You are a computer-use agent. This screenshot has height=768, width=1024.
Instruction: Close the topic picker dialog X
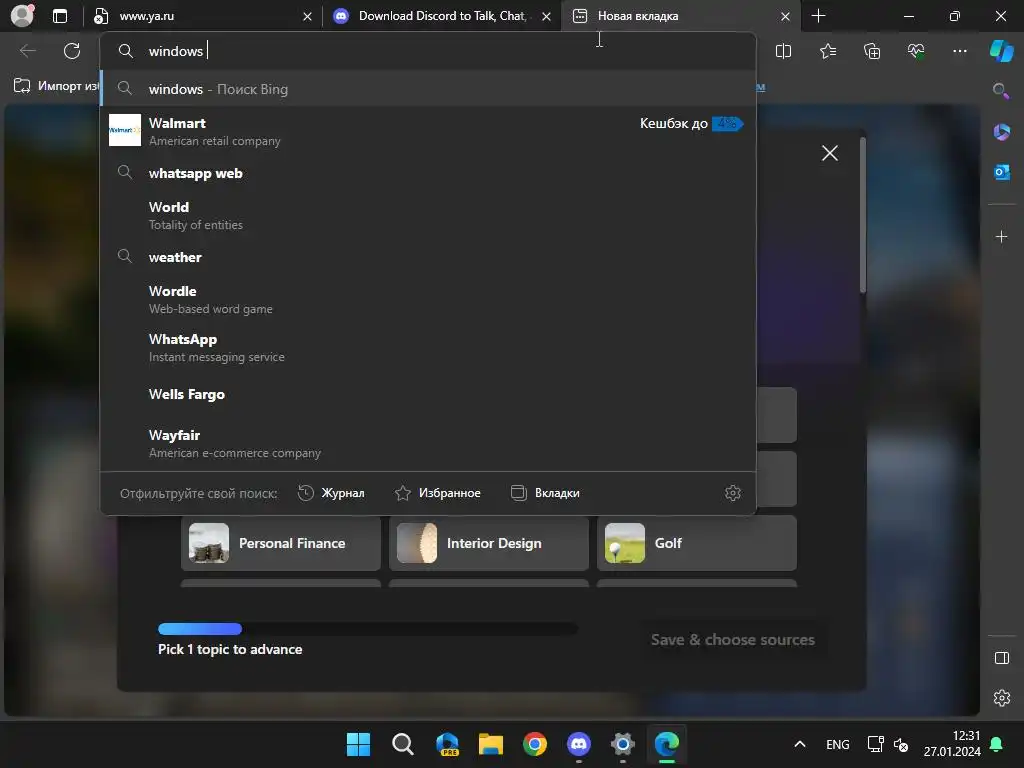click(x=829, y=153)
